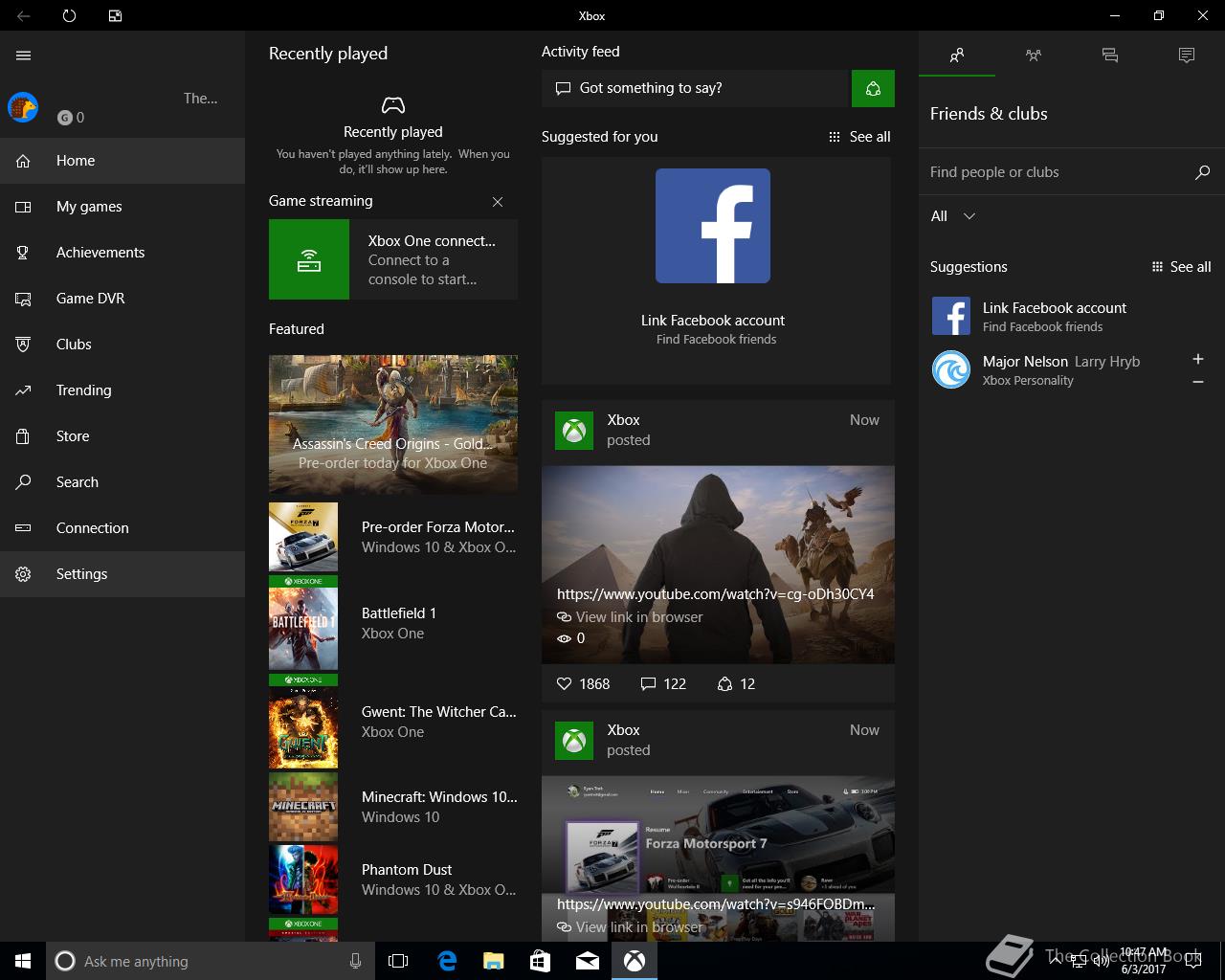Open Phantom Dust featured item

(393, 880)
